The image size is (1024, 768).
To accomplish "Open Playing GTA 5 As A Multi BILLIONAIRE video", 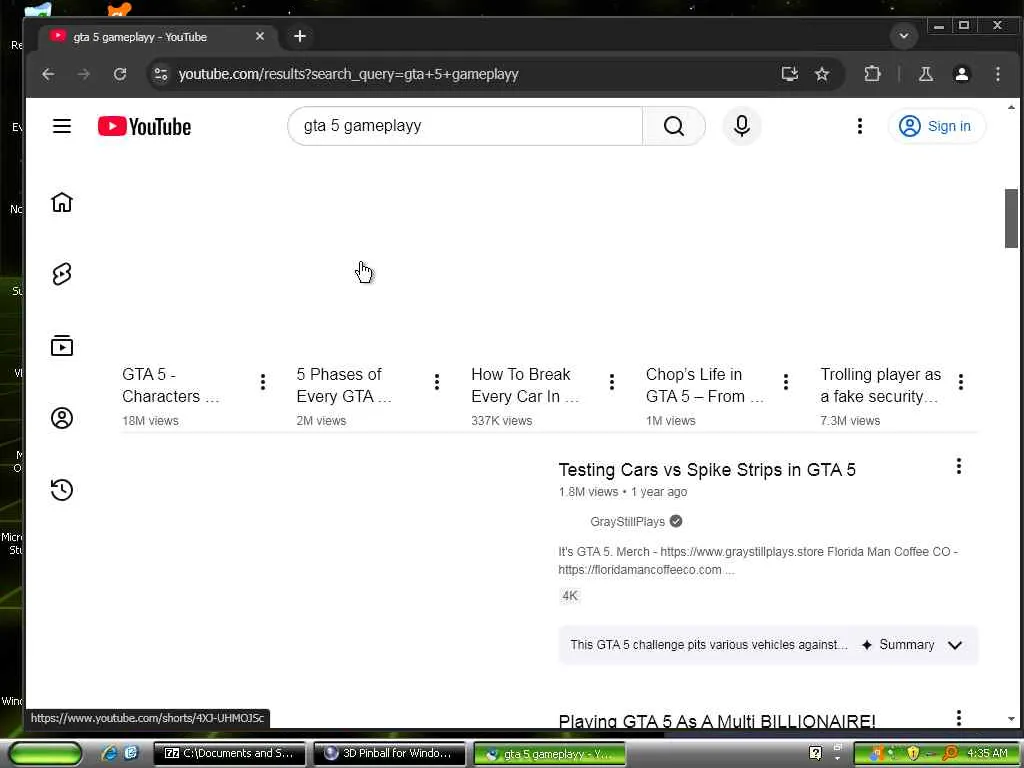I will click(716, 721).
